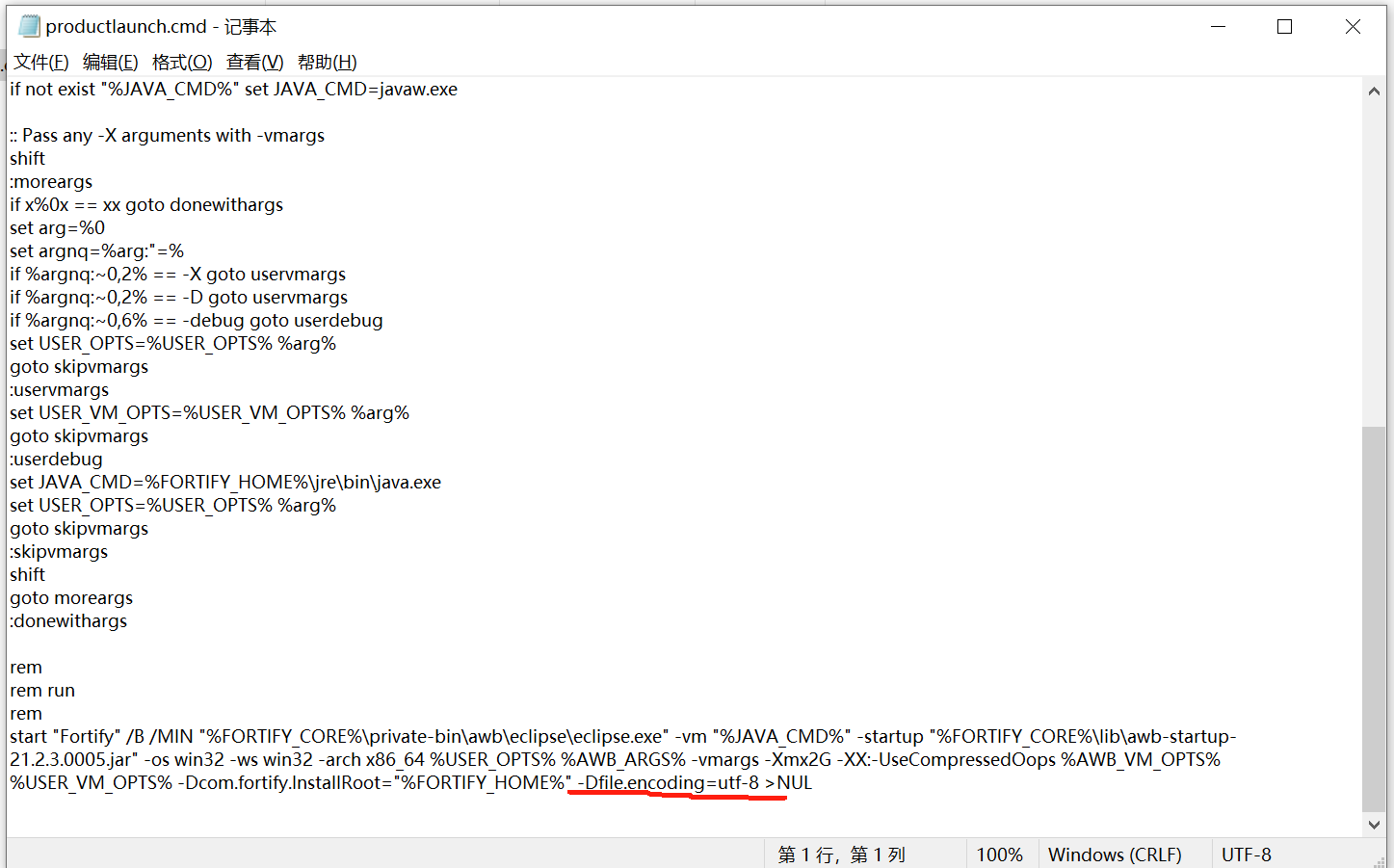This screenshot has width=1394, height=868.
Task: Minimize the Notepad window
Action: (x=1219, y=27)
